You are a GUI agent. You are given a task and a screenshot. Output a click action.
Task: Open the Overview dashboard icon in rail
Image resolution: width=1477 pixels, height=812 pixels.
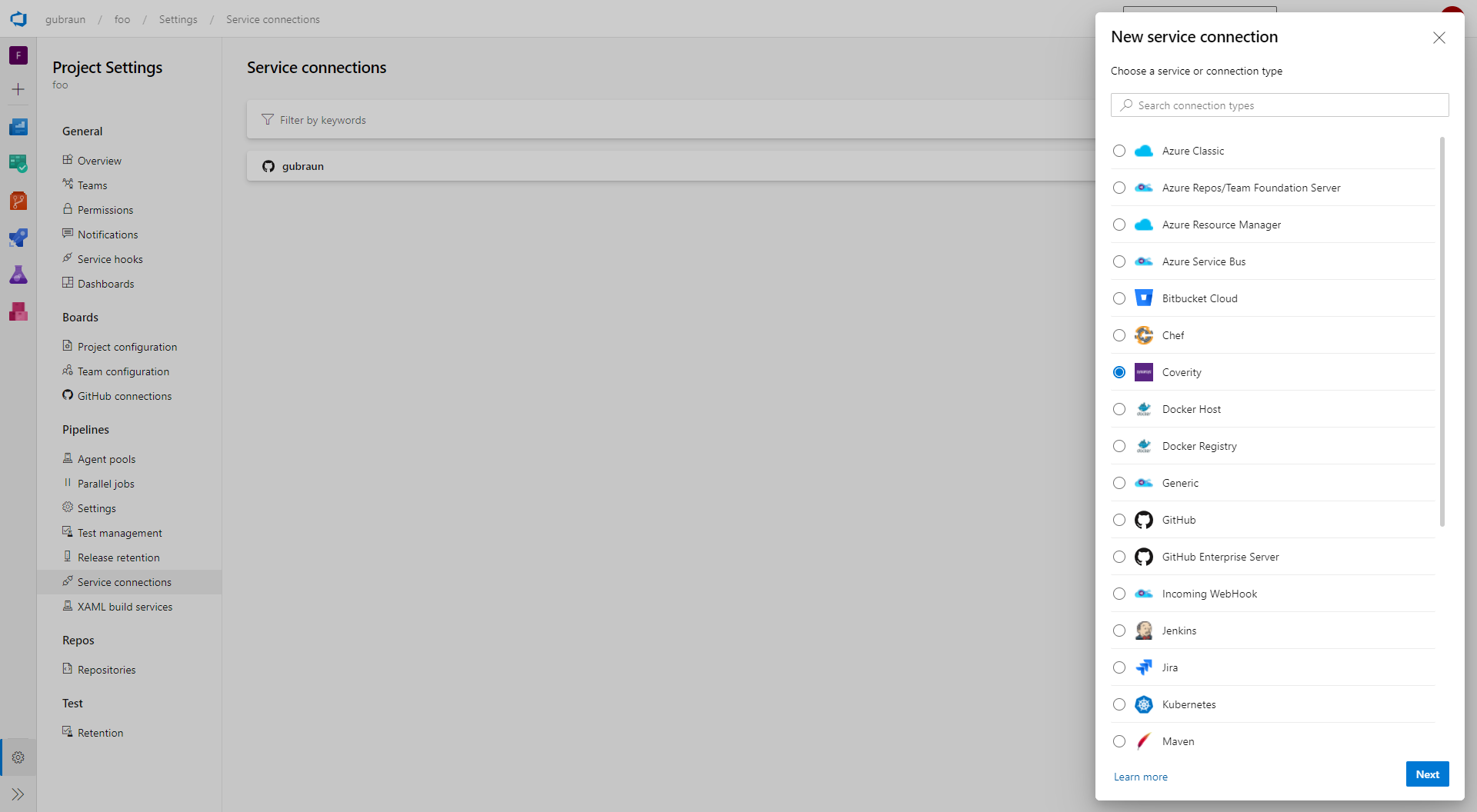(18, 127)
